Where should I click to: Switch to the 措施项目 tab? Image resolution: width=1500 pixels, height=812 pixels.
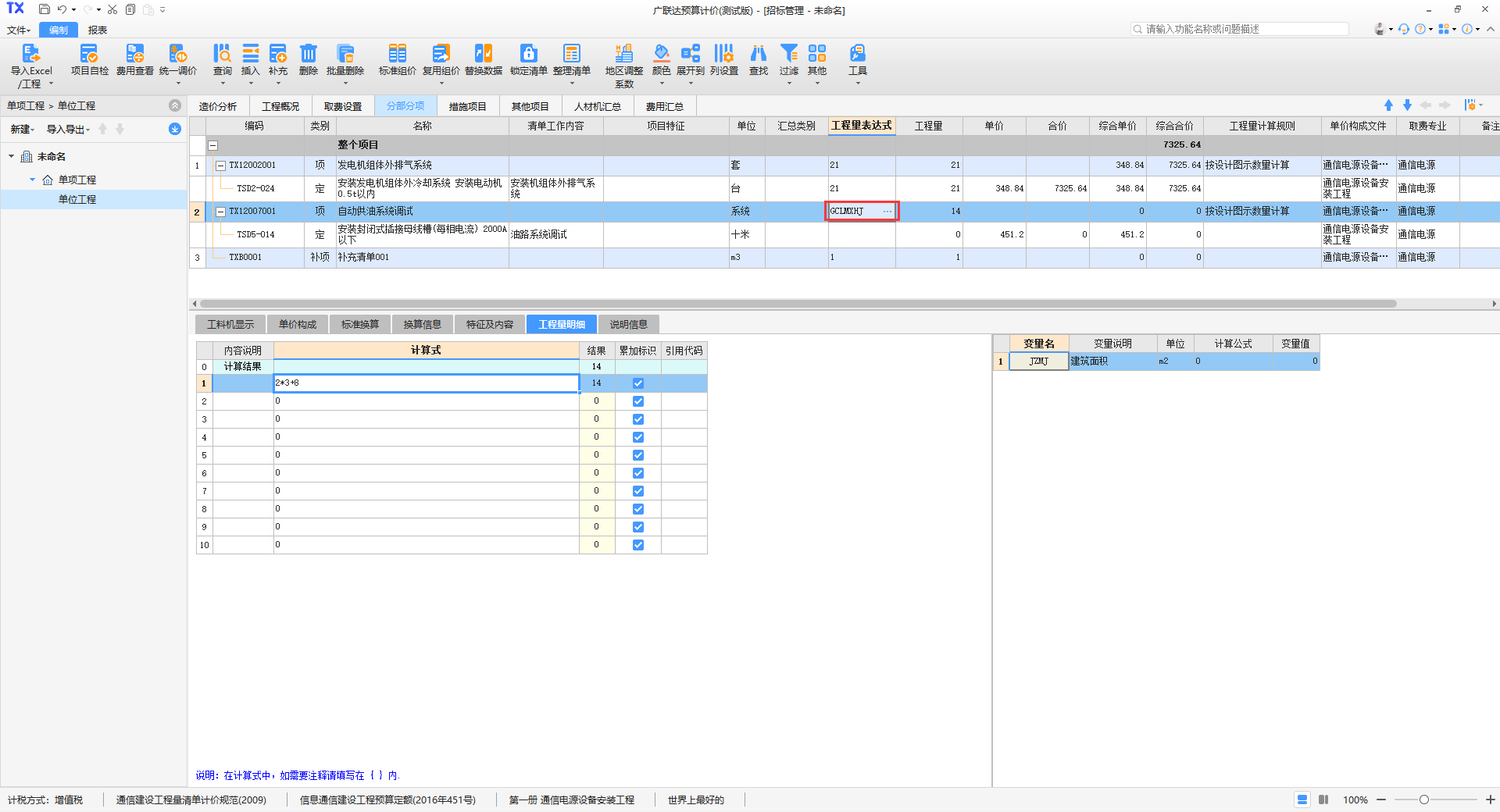pyautogui.click(x=467, y=106)
